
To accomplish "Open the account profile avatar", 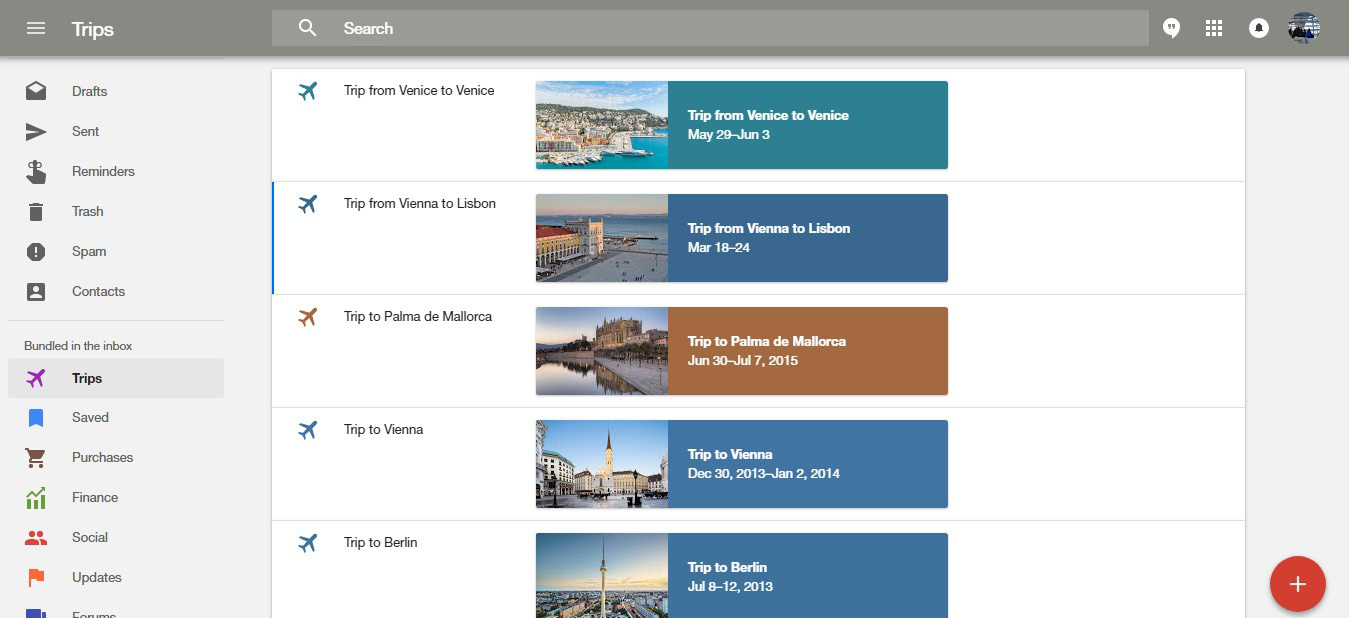I will coord(1304,28).
